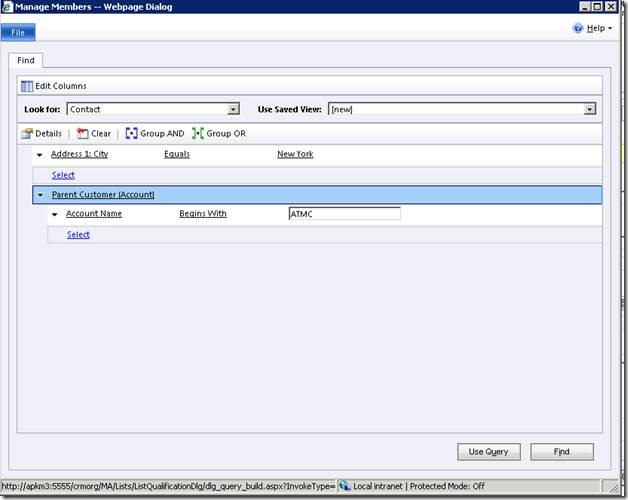Click the ATMC value input field
Image resolution: width=628 pixels, height=500 pixels.
click(x=344, y=214)
